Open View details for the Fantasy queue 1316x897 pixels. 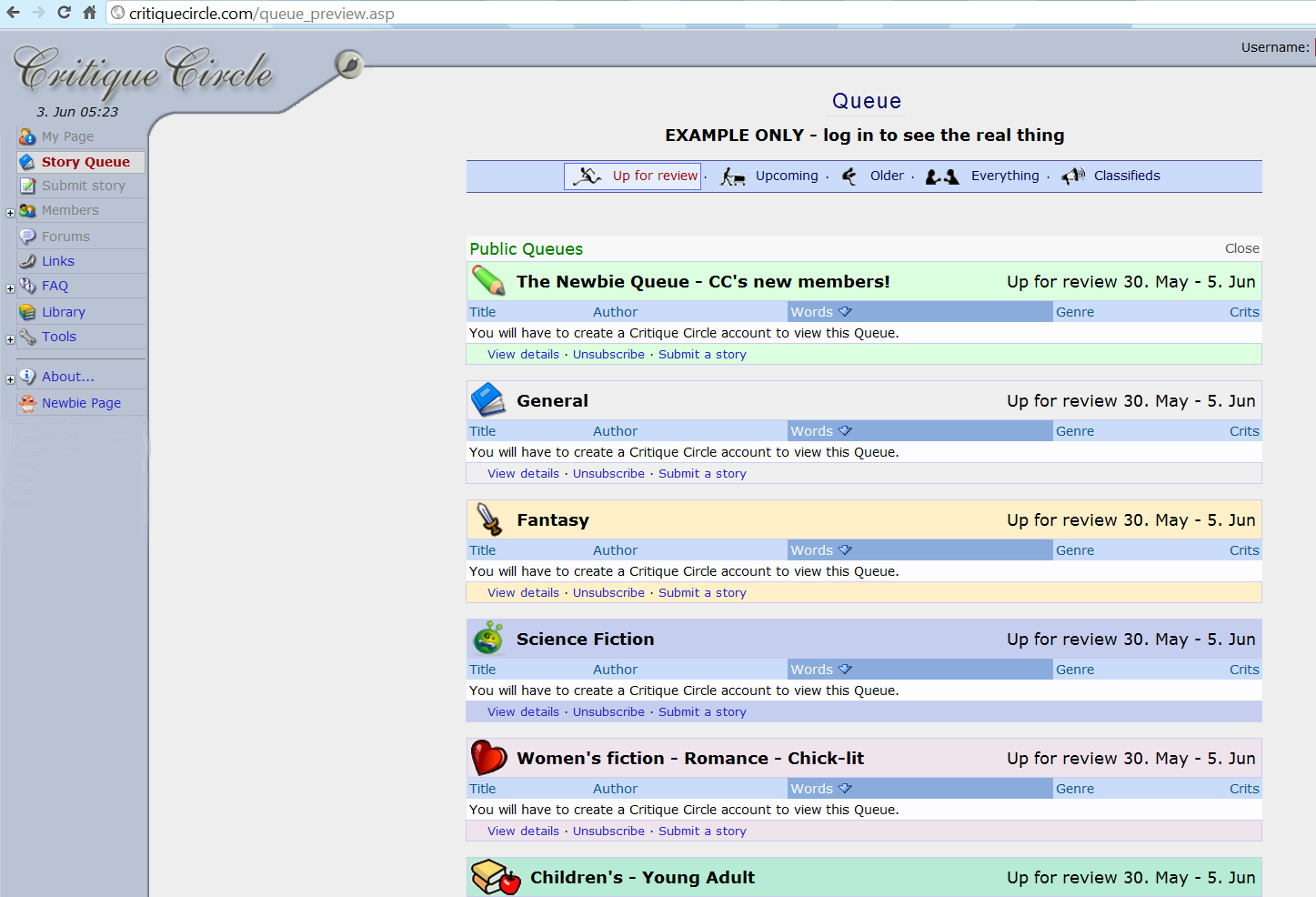(523, 592)
